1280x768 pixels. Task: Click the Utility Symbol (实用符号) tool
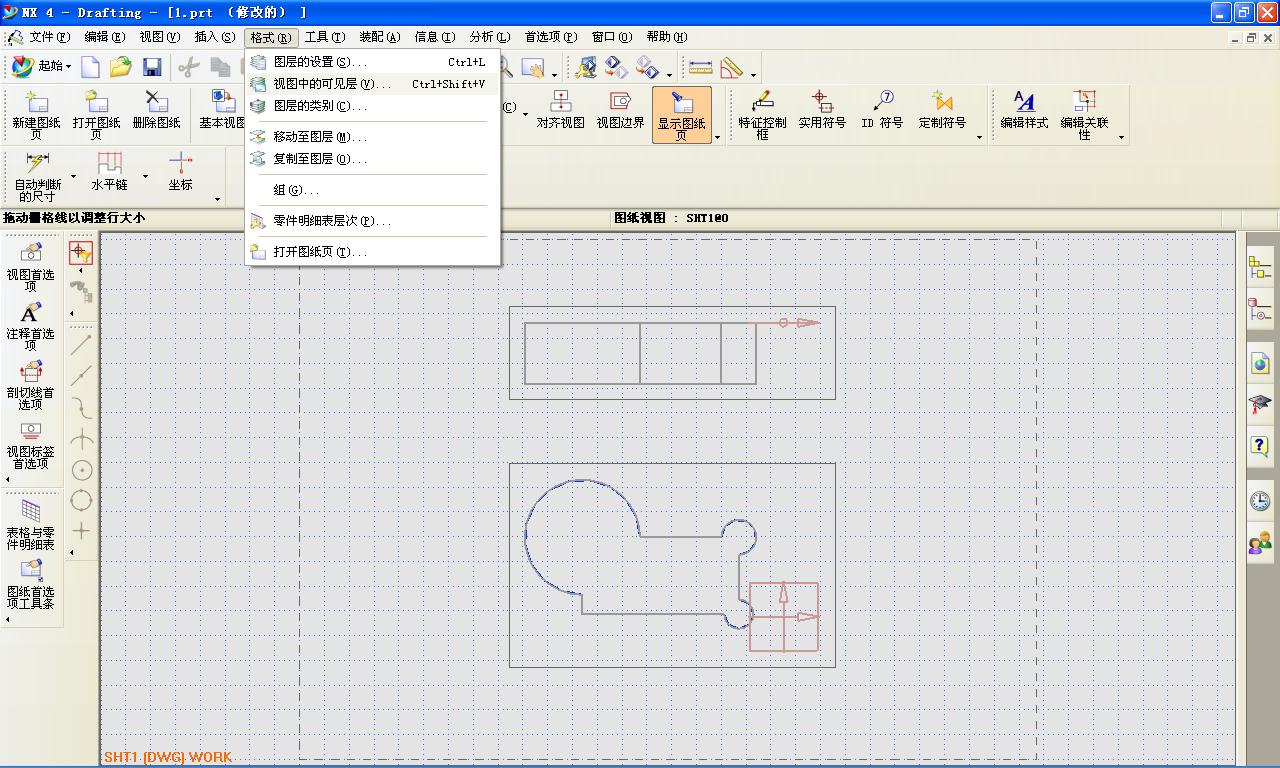(822, 110)
